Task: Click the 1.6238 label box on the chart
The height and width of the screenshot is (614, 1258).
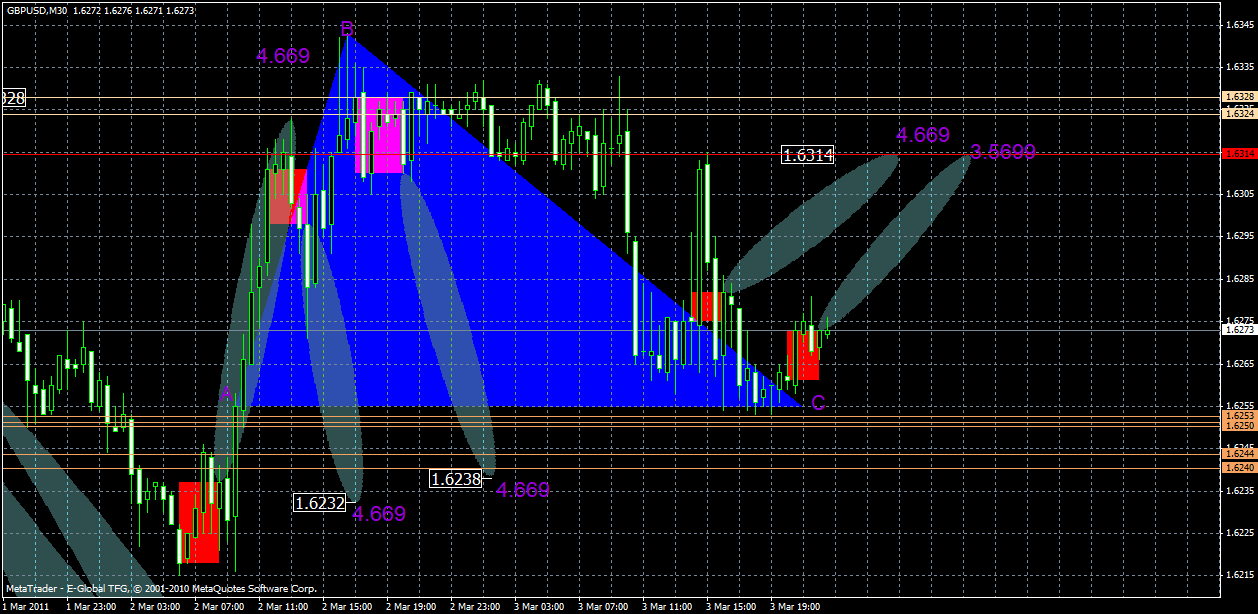Action: 453,478
